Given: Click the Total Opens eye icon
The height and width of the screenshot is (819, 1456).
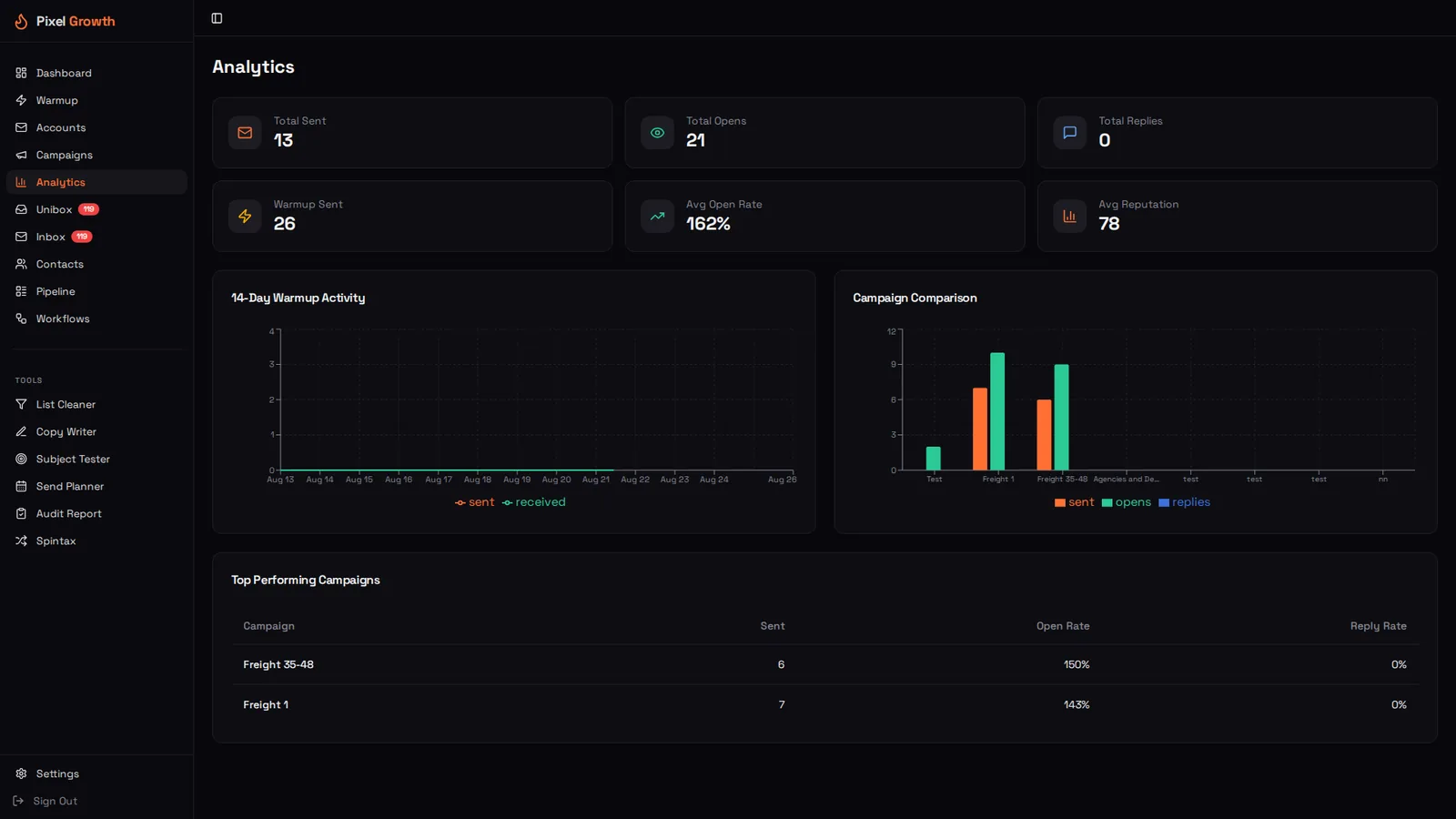Looking at the screenshot, I should tap(657, 133).
